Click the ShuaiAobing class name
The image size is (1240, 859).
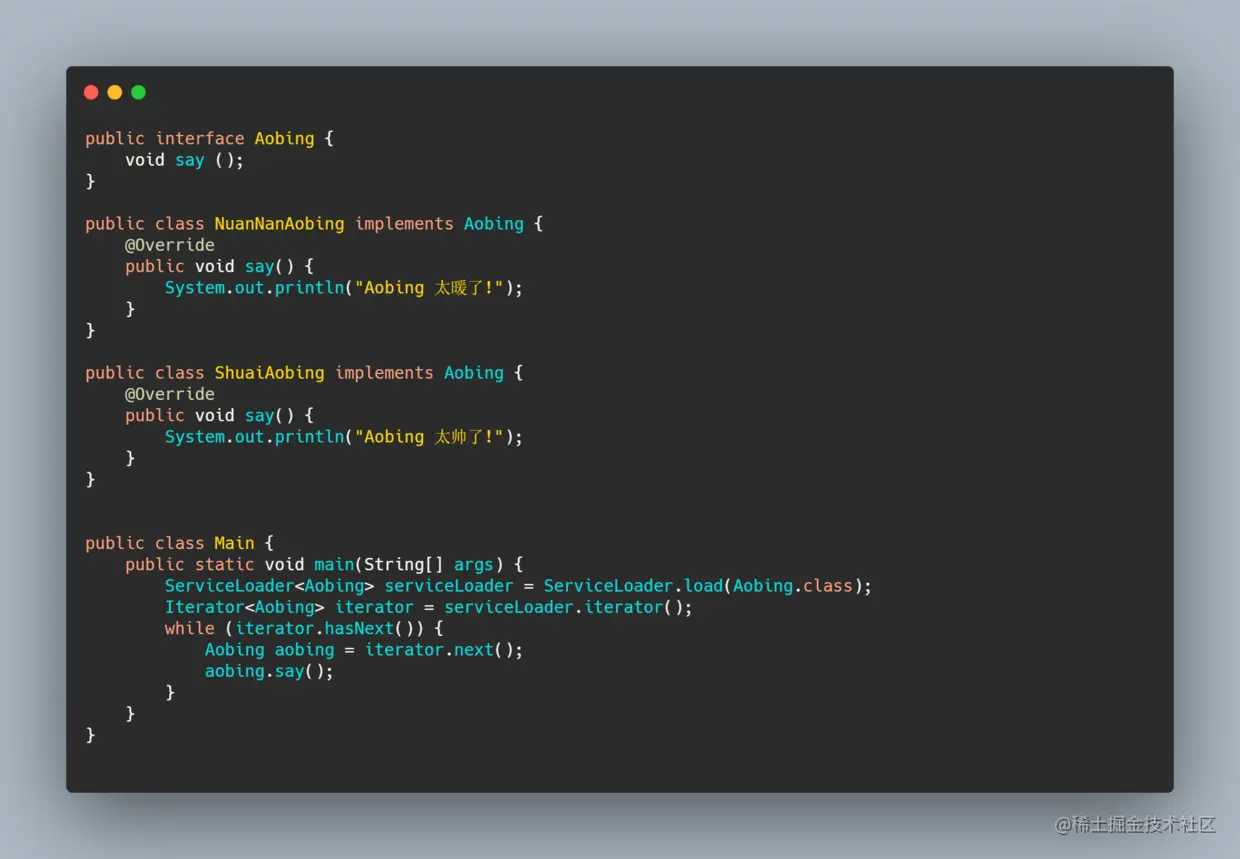269,373
